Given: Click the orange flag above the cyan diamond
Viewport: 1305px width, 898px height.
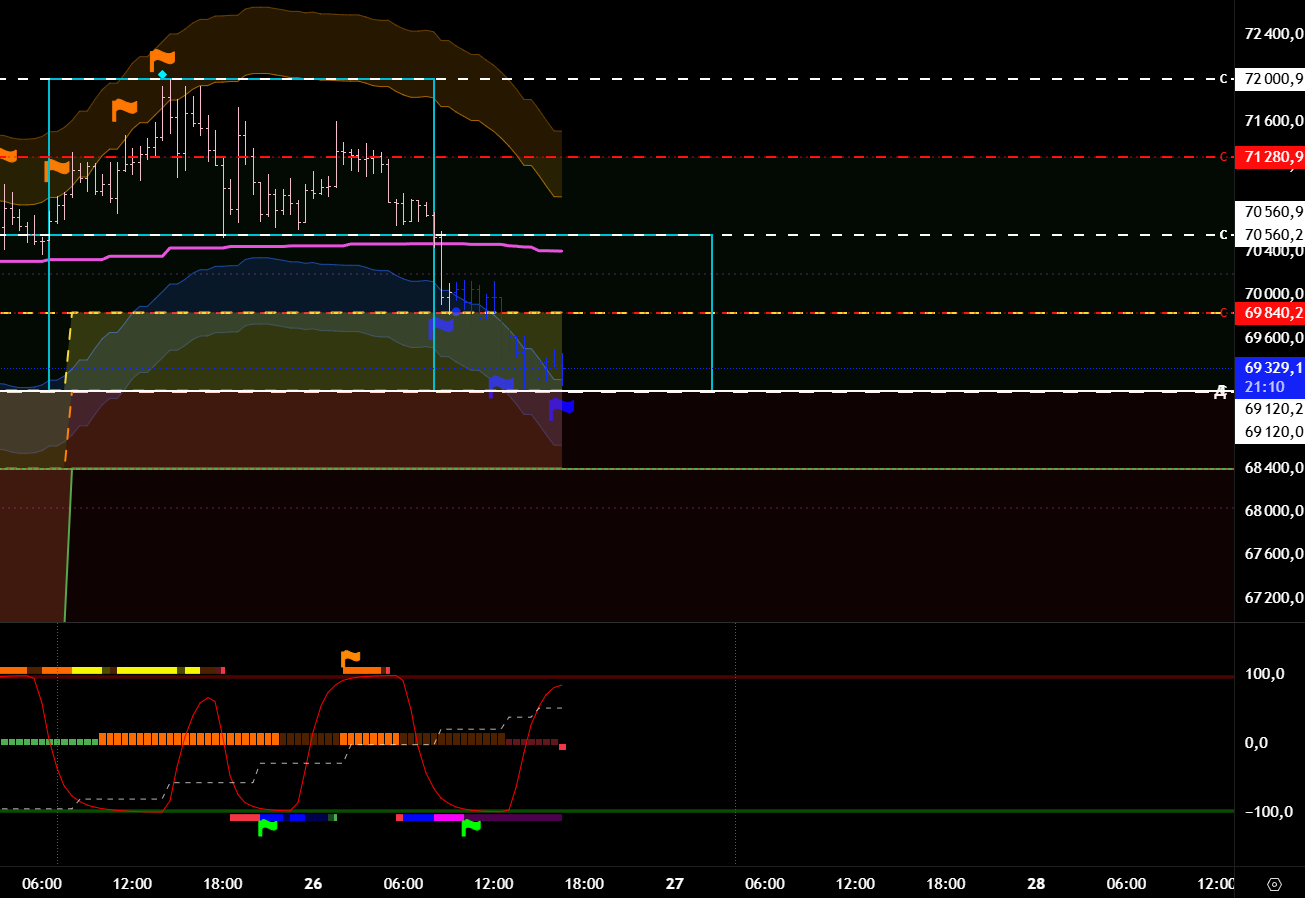Looking at the screenshot, I should pyautogui.click(x=162, y=59).
